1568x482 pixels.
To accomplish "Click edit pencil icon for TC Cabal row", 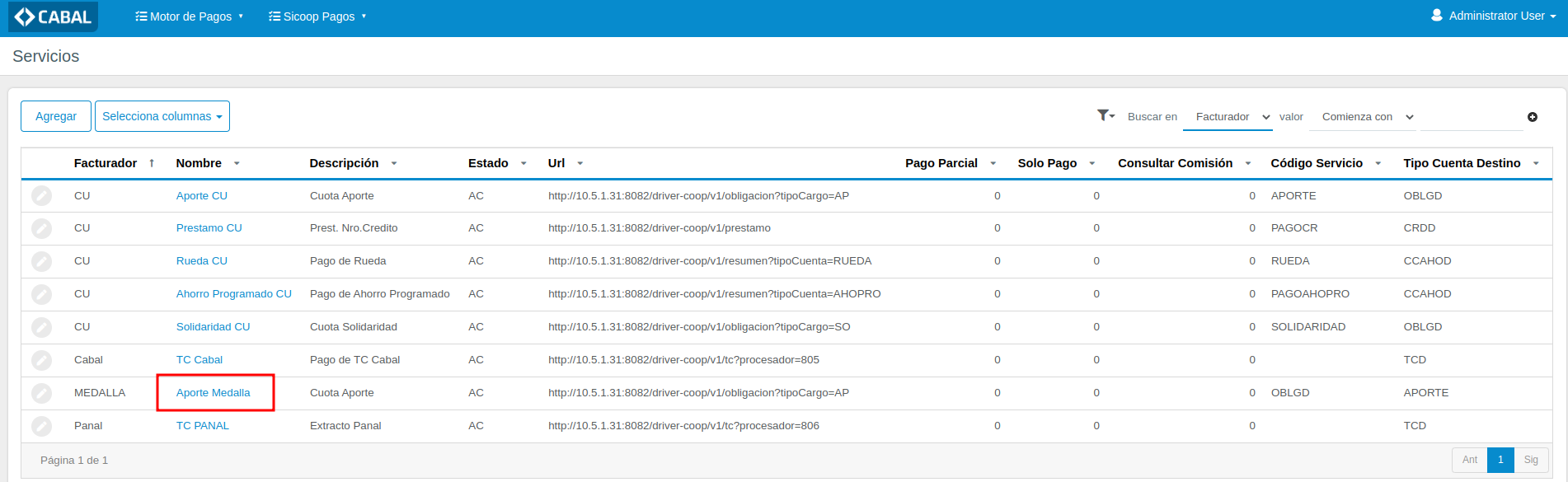I will 41,360.
